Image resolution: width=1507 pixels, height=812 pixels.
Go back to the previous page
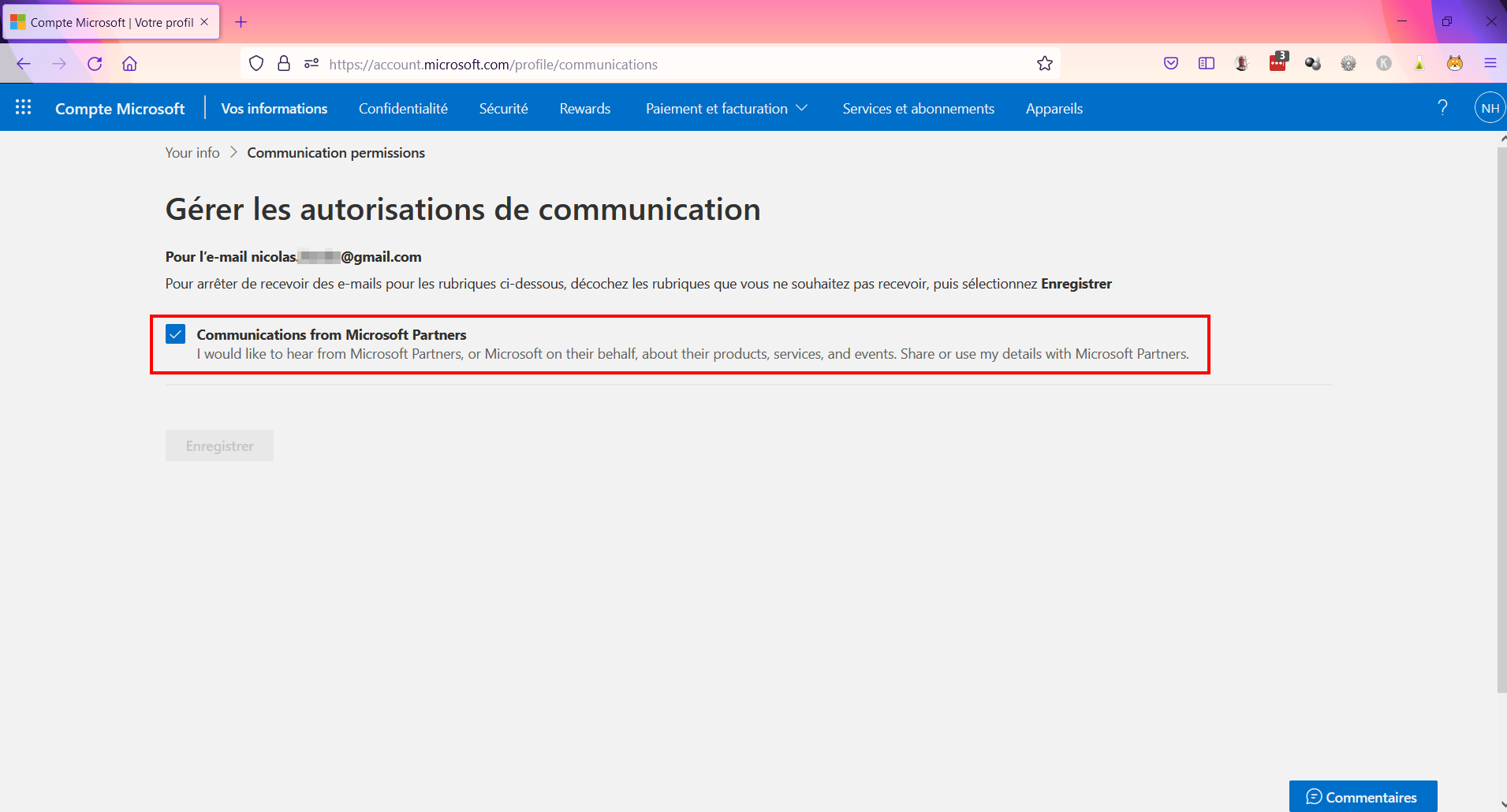(x=24, y=64)
